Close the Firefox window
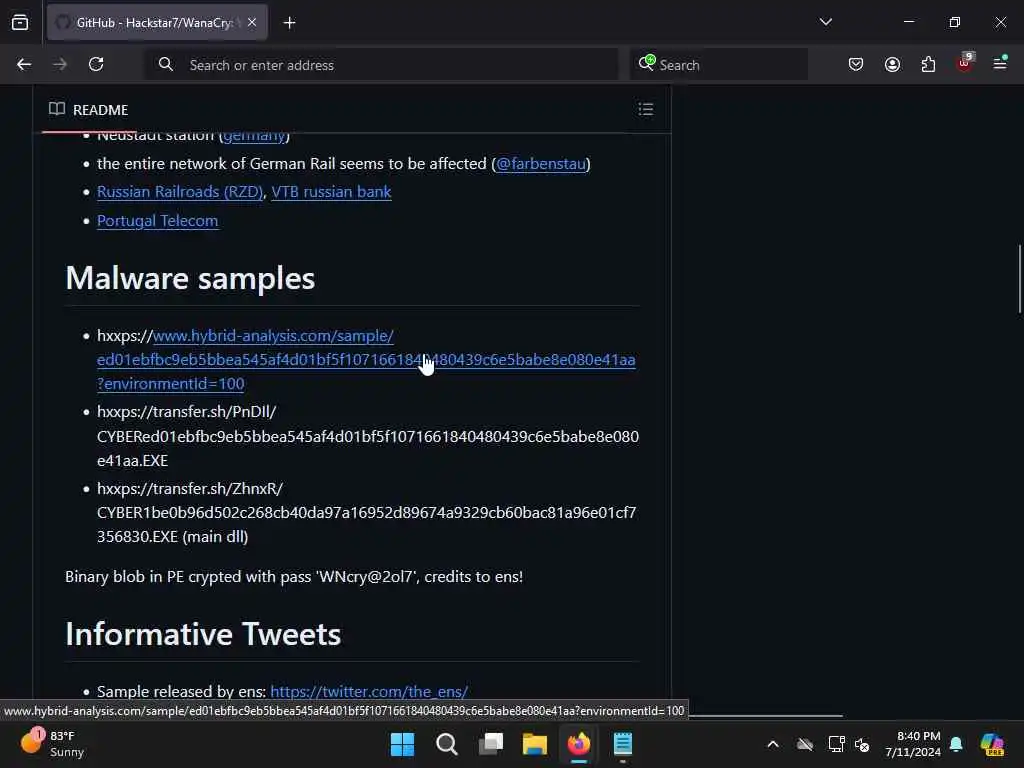This screenshot has height=768, width=1024. [x=1000, y=22]
